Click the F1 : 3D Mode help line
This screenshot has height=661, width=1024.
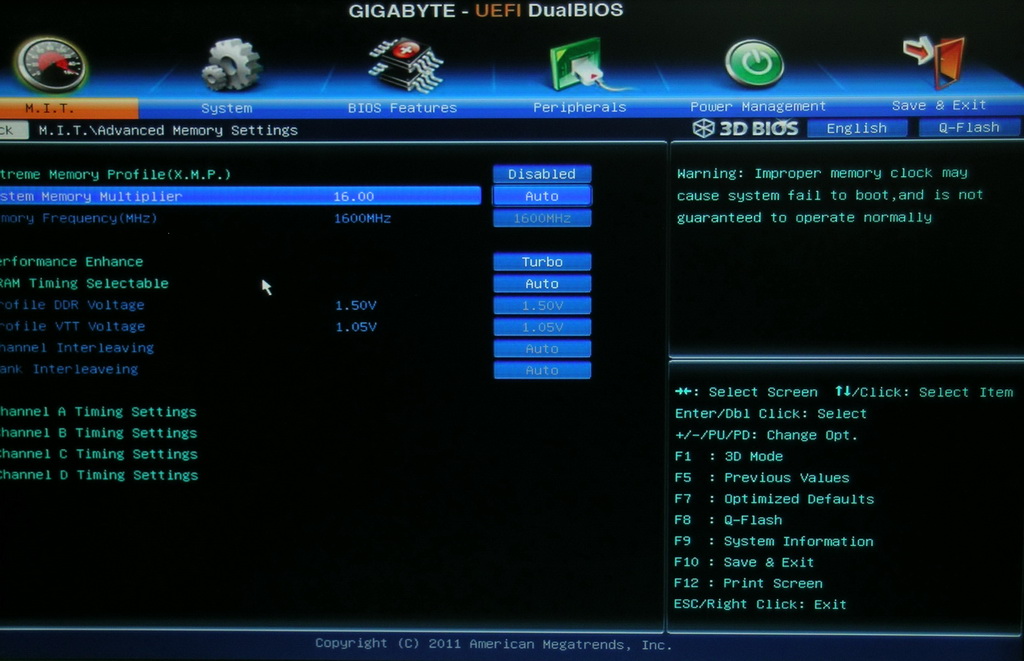pos(729,457)
